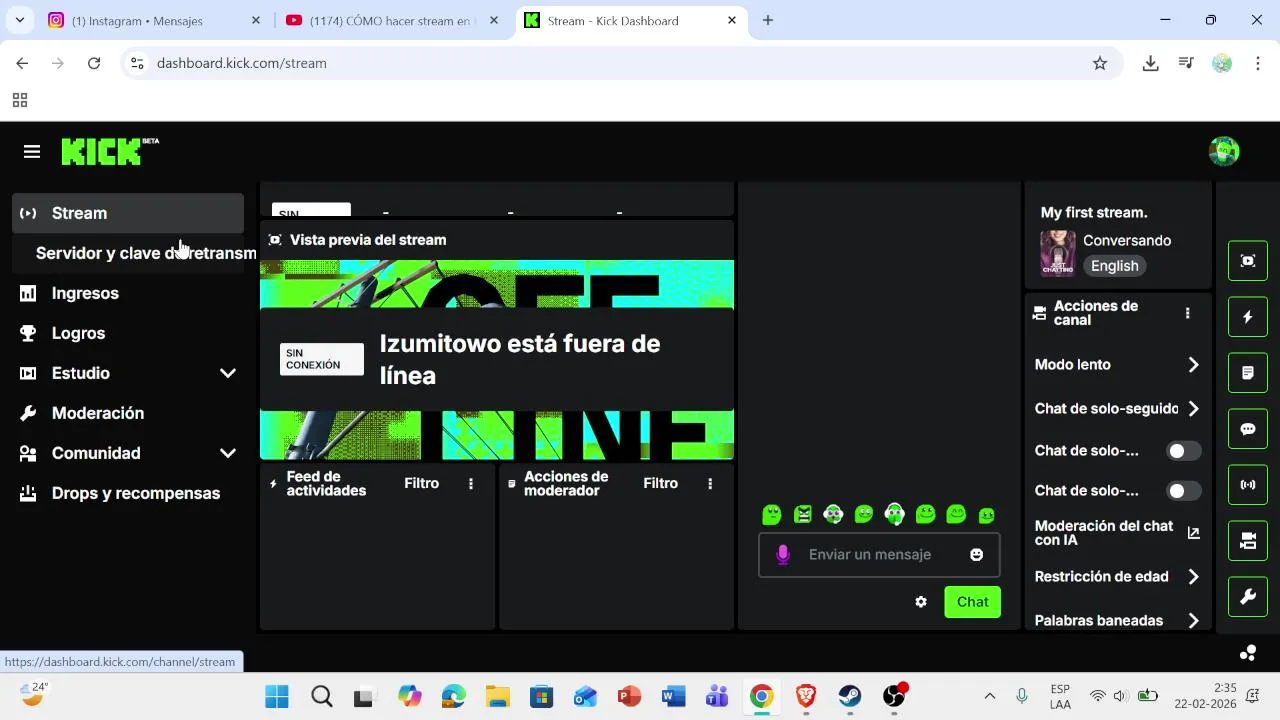Insert the angry green emote in chat
The width and height of the screenshot is (1280, 720).
[803, 514]
